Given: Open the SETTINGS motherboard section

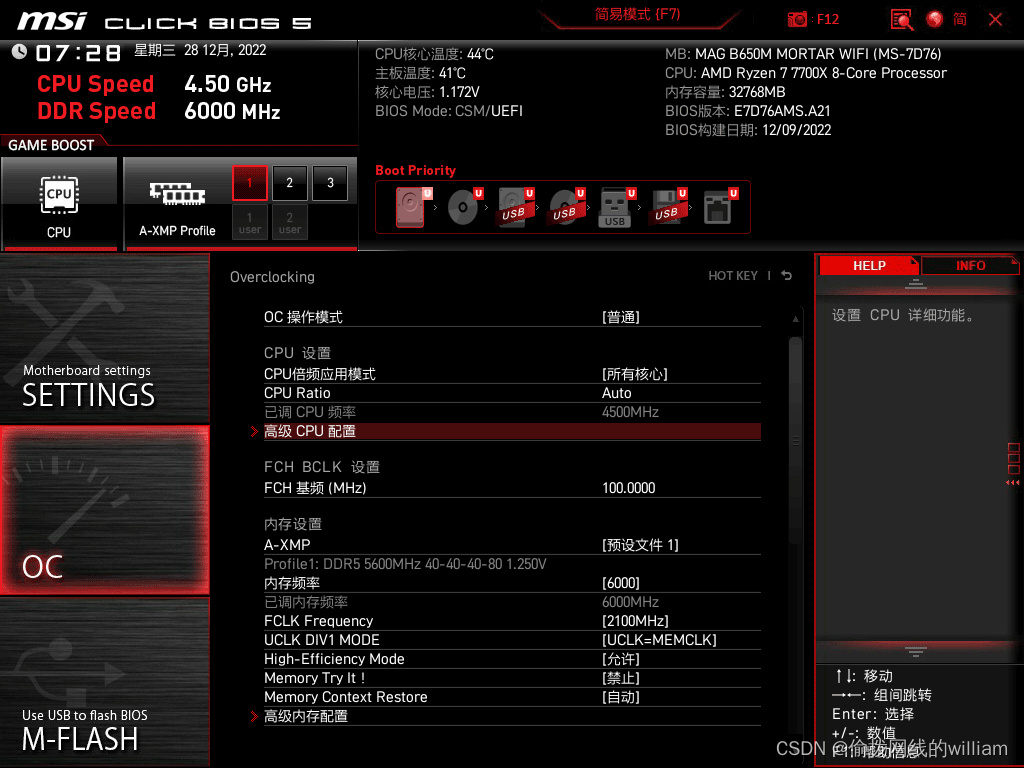Looking at the screenshot, I should 104,338.
